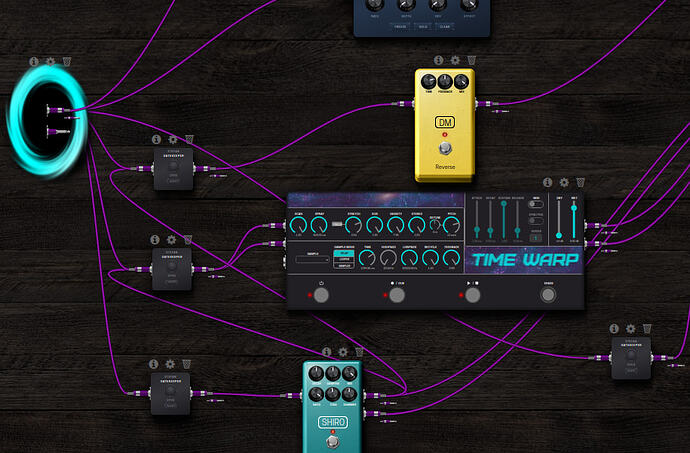Toggle Time Warp play/stop footswitch
This screenshot has height=453, width=690.
coord(472,295)
